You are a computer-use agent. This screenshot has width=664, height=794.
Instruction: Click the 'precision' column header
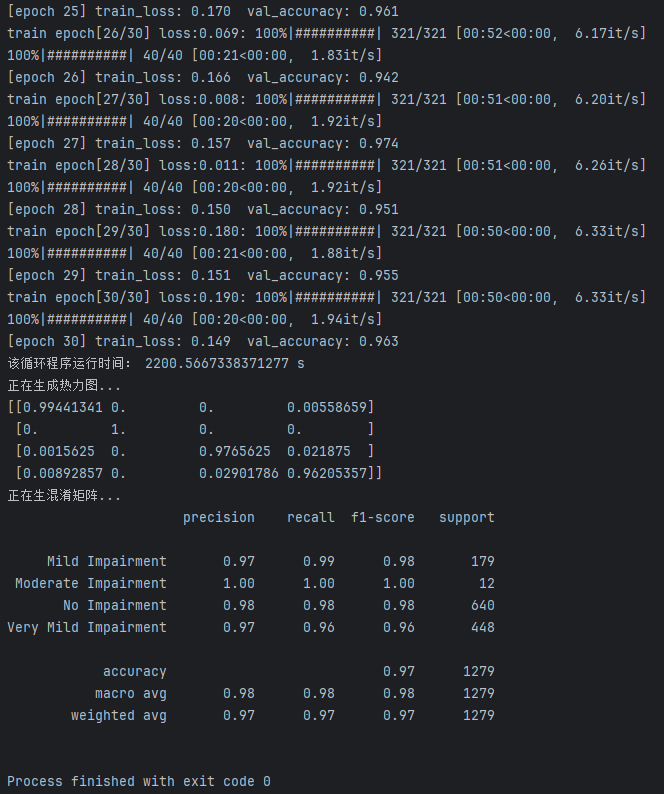pyautogui.click(x=218, y=517)
